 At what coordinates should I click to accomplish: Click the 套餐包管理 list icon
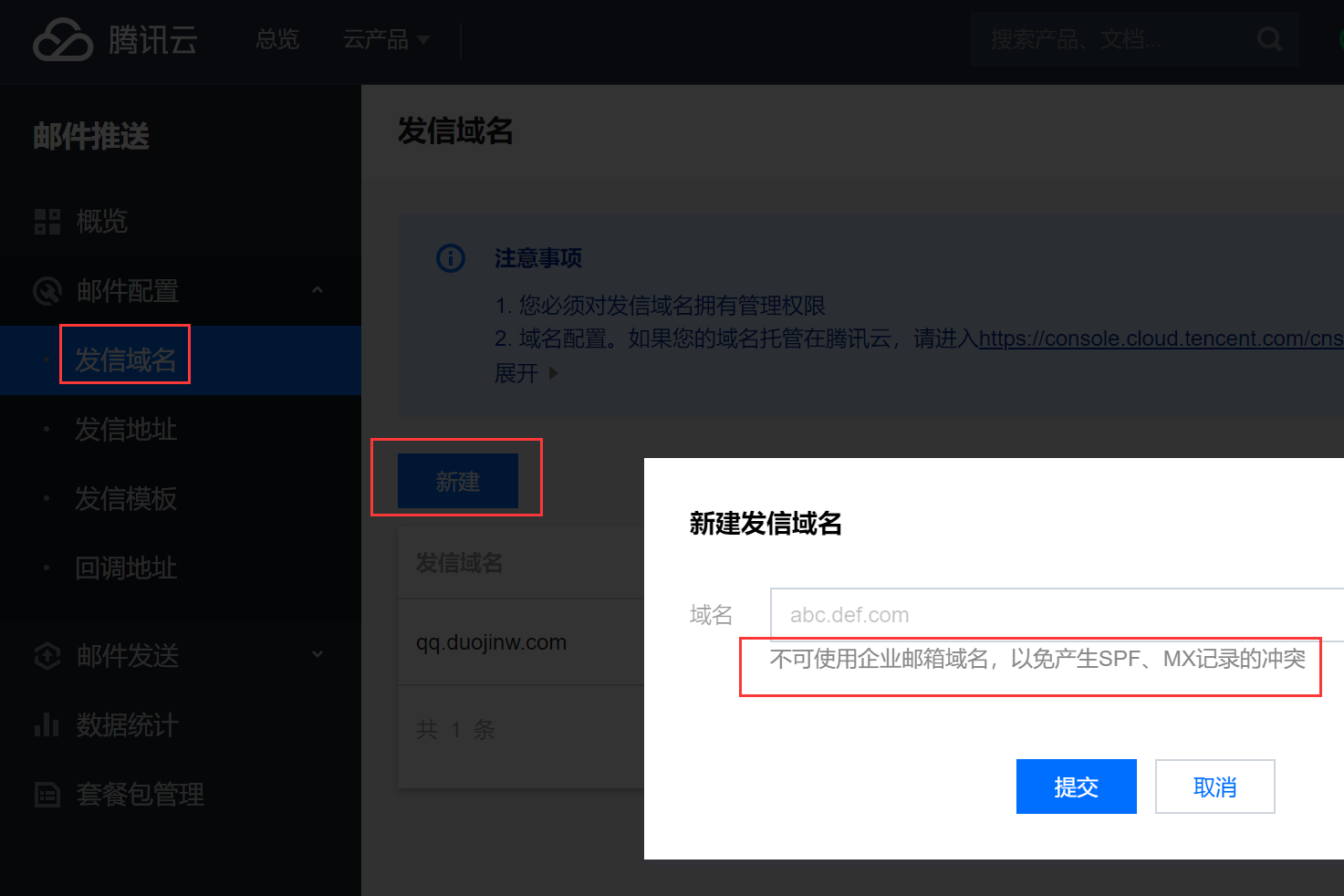pos(47,795)
